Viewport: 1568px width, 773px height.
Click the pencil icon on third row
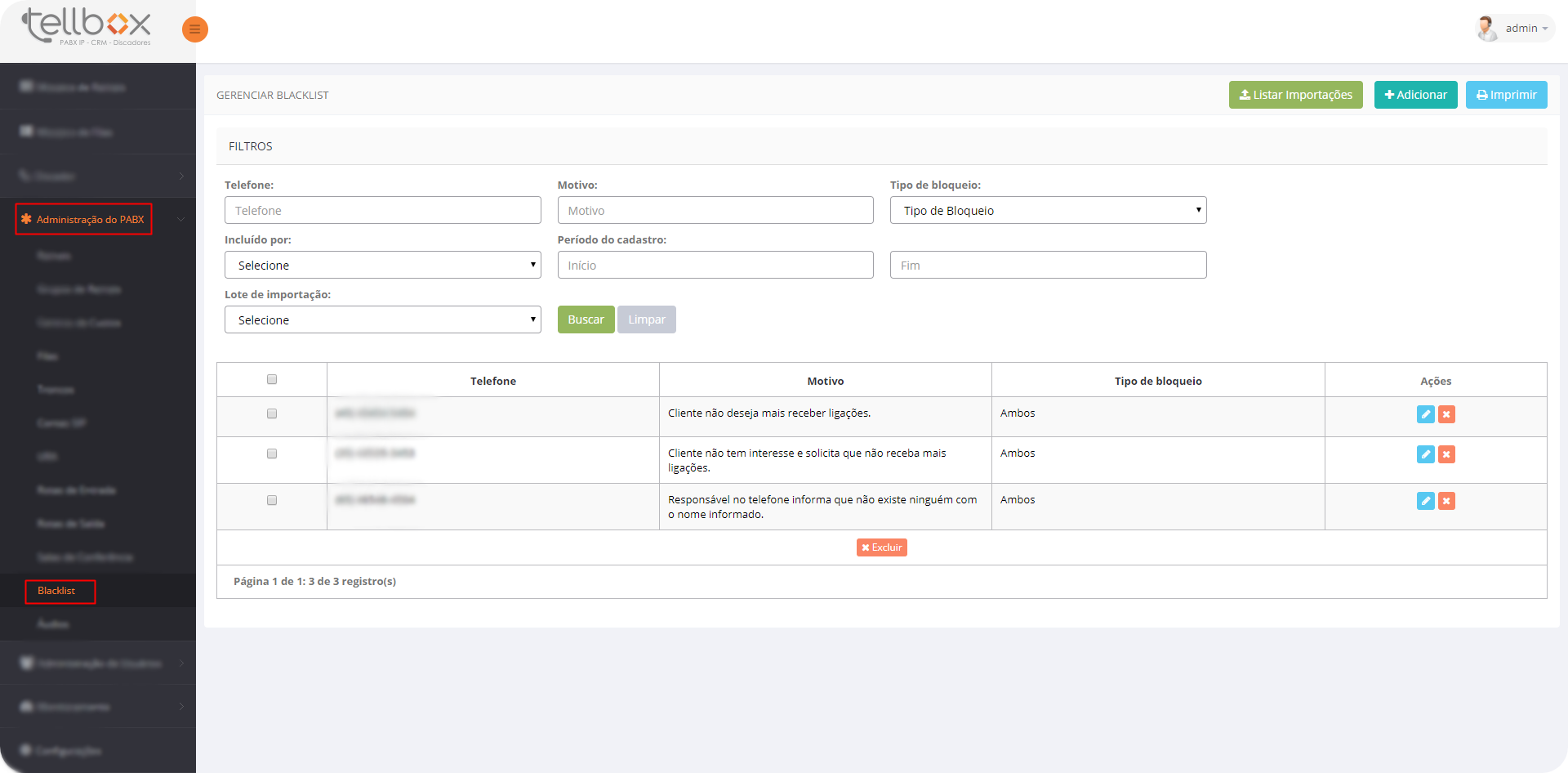tap(1425, 501)
